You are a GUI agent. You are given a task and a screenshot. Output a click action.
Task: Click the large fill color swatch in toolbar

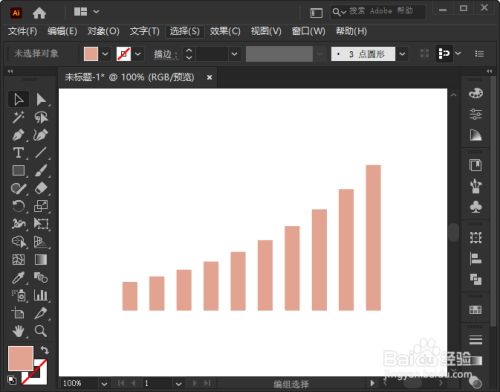[20, 358]
